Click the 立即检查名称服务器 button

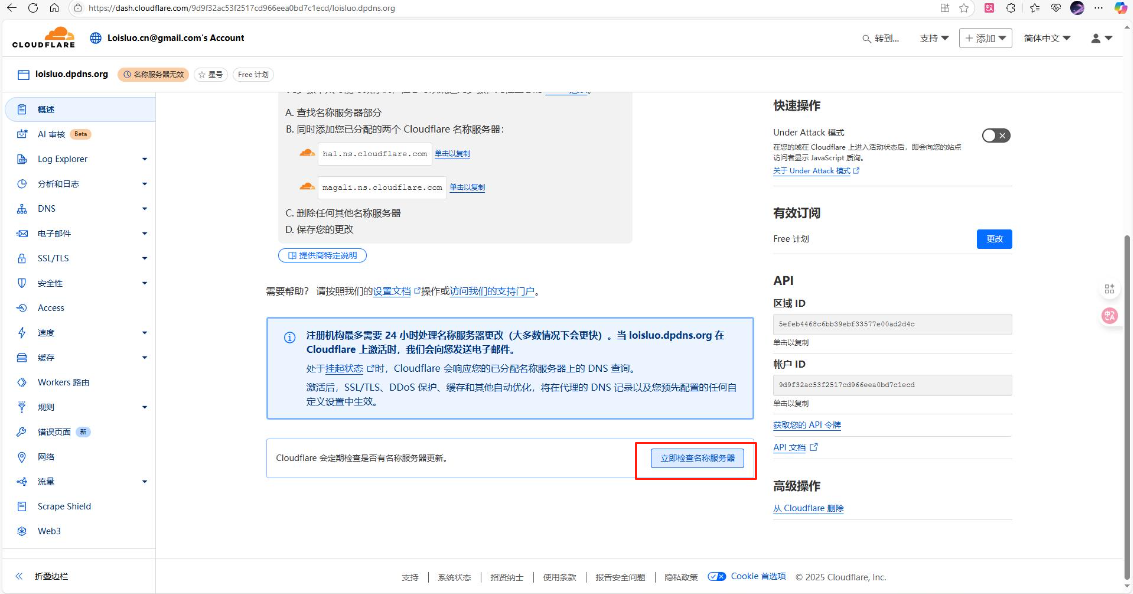click(x=697, y=458)
